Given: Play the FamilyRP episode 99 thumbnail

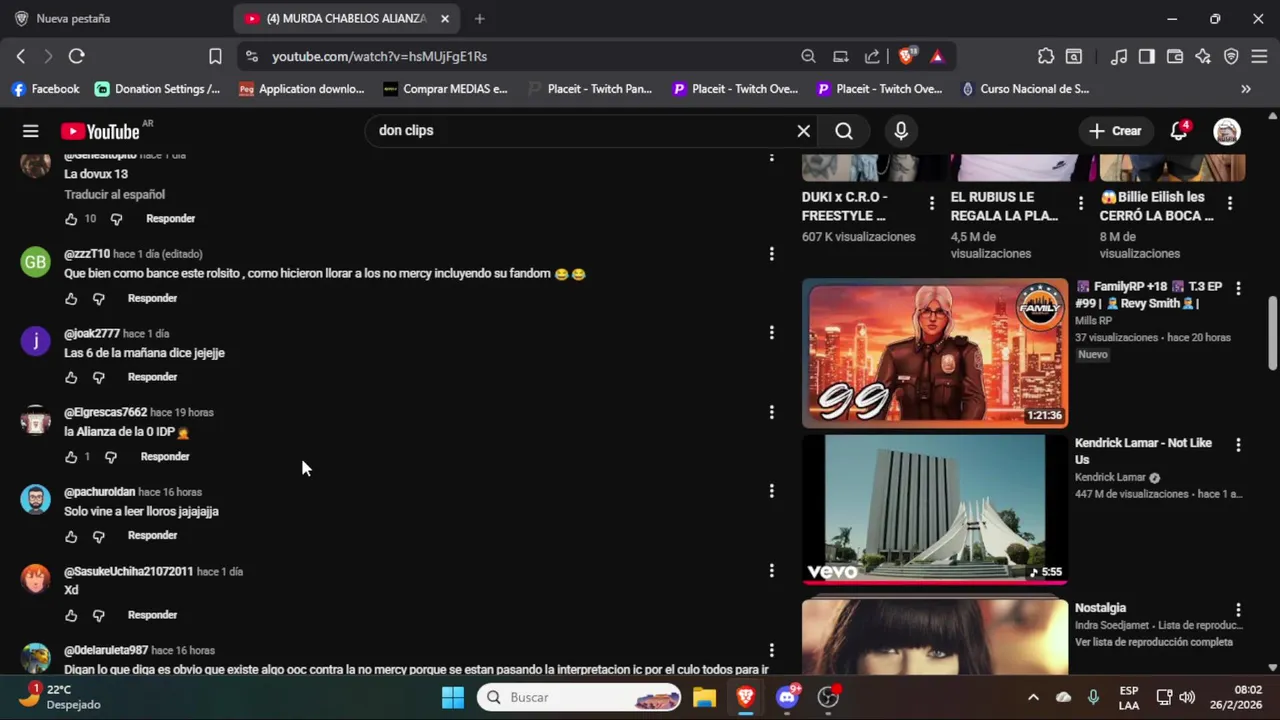Looking at the screenshot, I should coord(935,353).
